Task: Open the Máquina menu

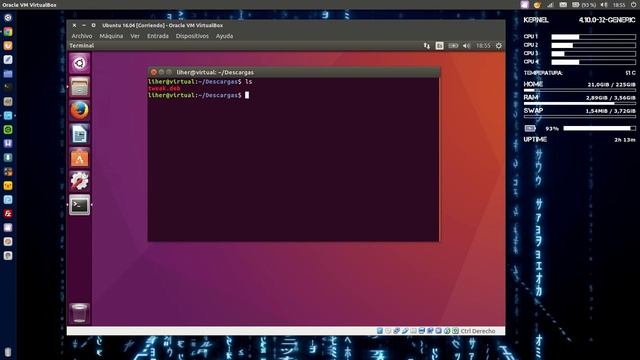Action: coord(111,36)
